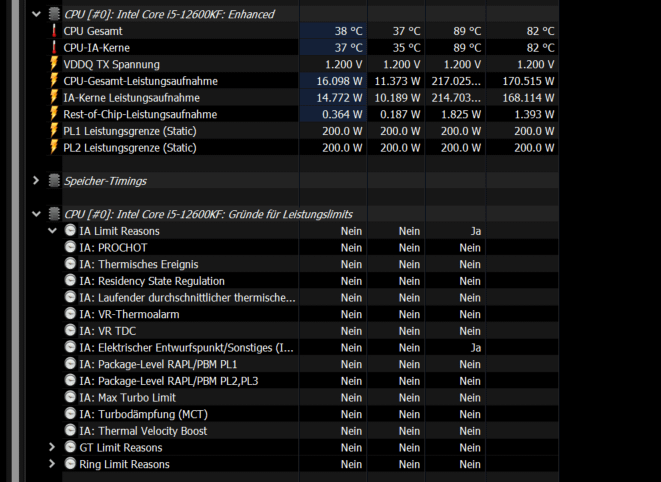Click the 0.187 W Rest-of-Chip minimum value
Image resolution: width=661 pixels, height=482 pixels.
point(400,114)
